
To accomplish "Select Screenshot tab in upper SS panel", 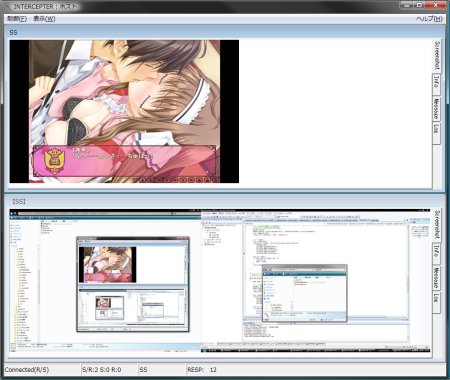I will pos(437,56).
